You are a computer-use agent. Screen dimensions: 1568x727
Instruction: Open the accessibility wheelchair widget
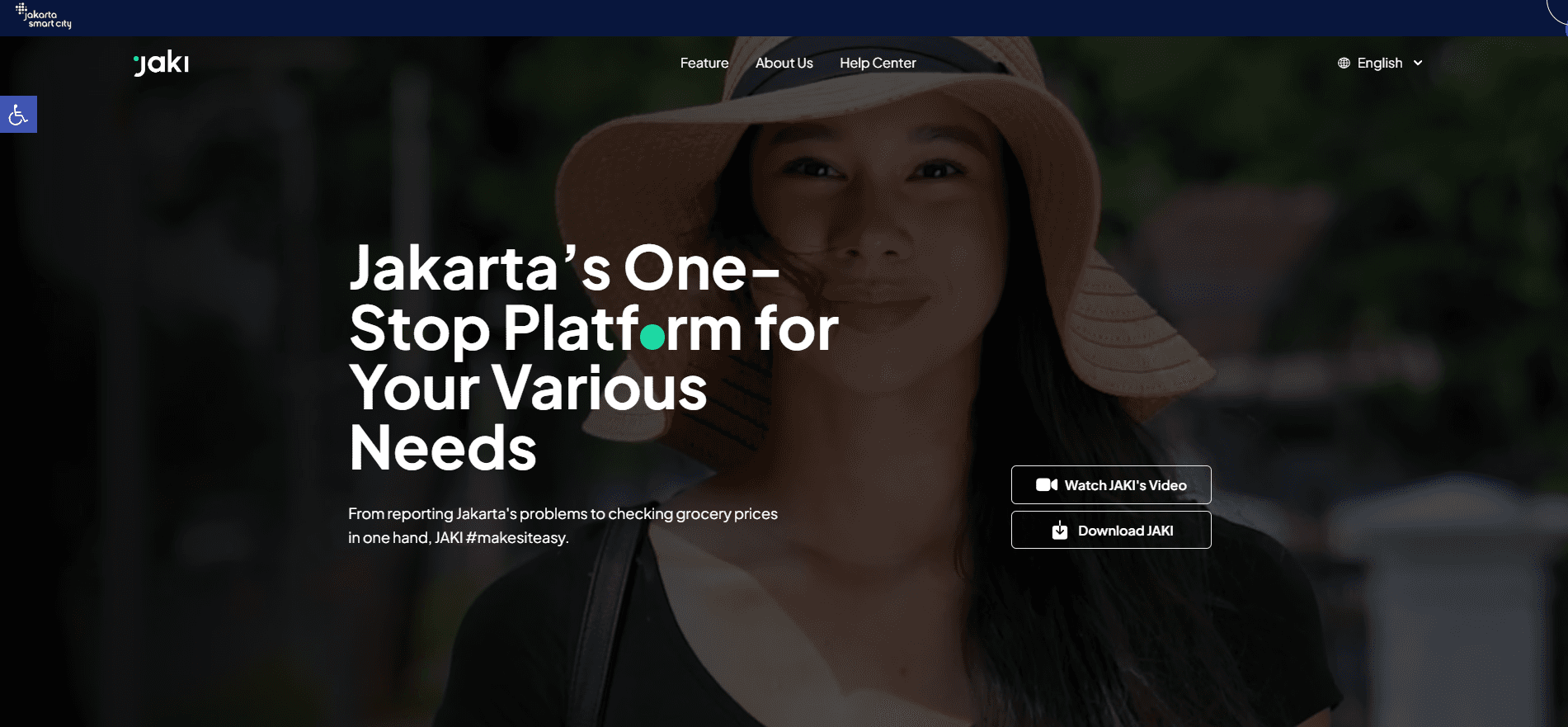point(18,115)
